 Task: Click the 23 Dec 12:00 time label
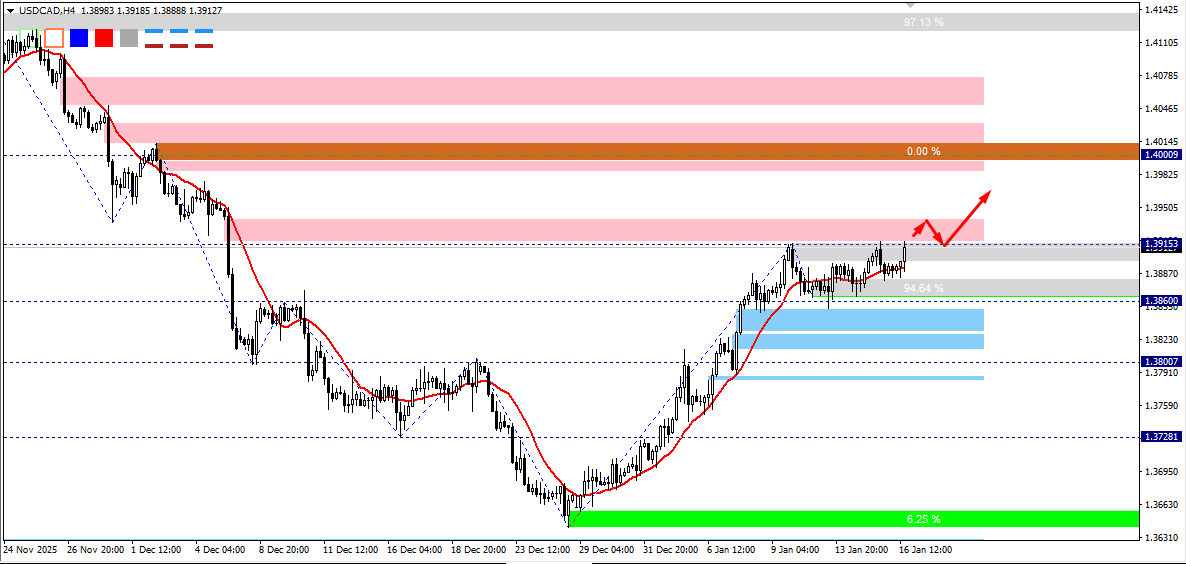click(x=543, y=550)
